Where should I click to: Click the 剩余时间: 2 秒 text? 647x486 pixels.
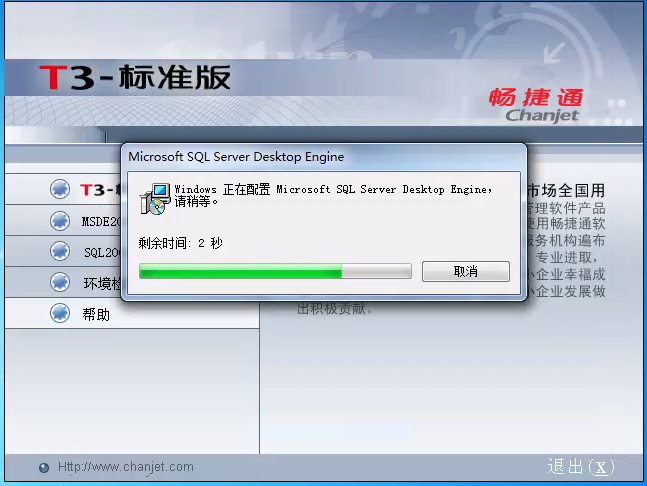tap(180, 243)
